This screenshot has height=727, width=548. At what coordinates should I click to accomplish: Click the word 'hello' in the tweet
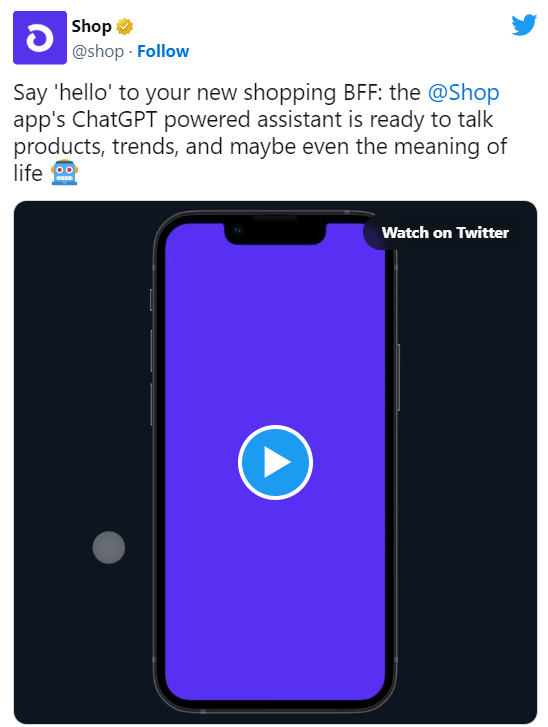click(83, 92)
